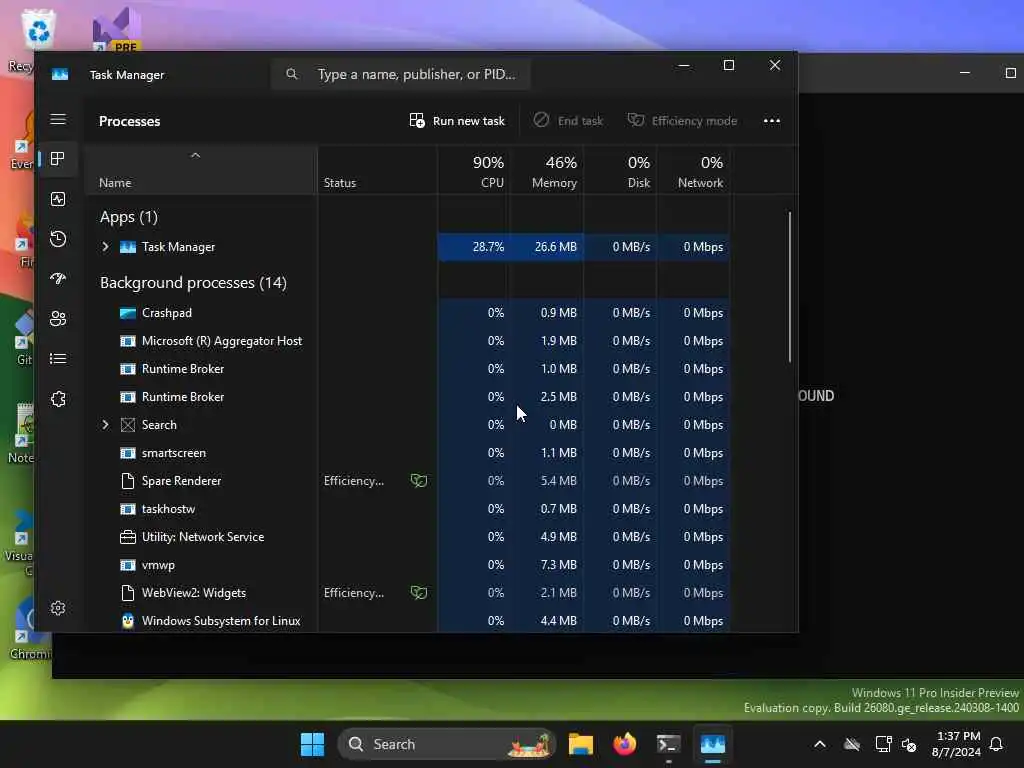Open the clock showing 1:37 PM

[957, 744]
